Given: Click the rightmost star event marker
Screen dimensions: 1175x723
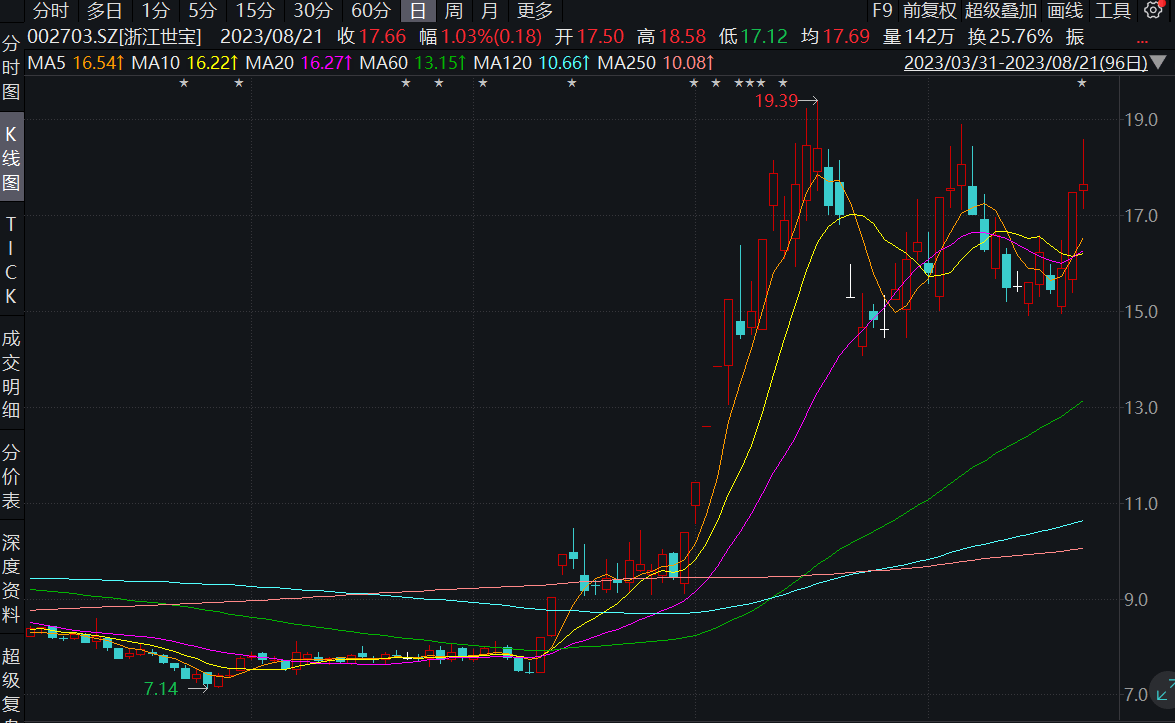Looking at the screenshot, I should point(1081,83).
